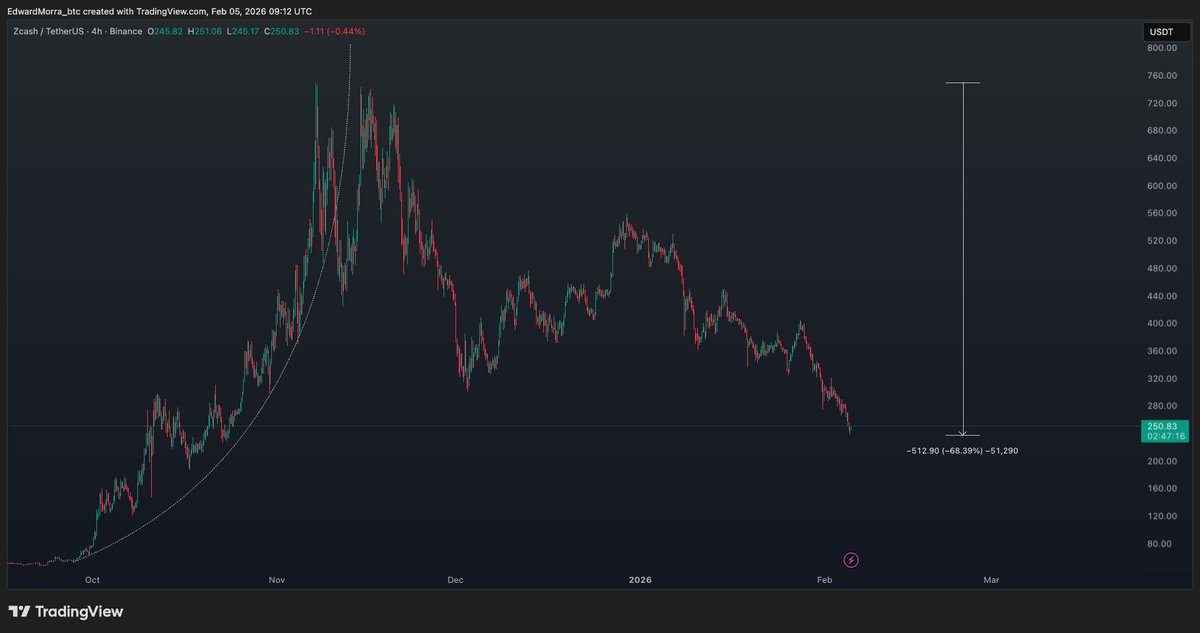Viewport: 1200px width, 633px height.
Task: Click the Dec label on time axis
Action: pyautogui.click(x=456, y=580)
